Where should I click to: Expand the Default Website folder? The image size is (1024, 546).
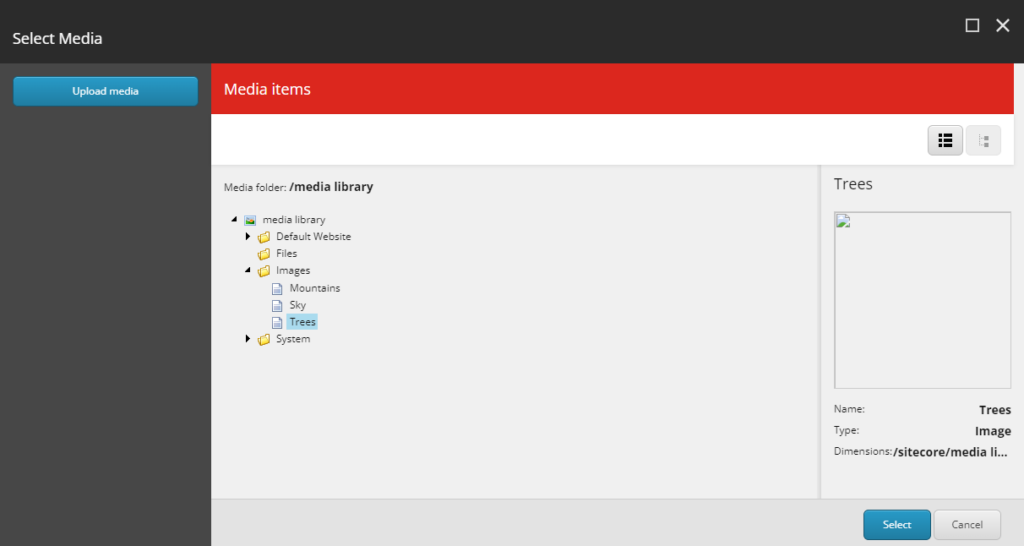pos(248,237)
